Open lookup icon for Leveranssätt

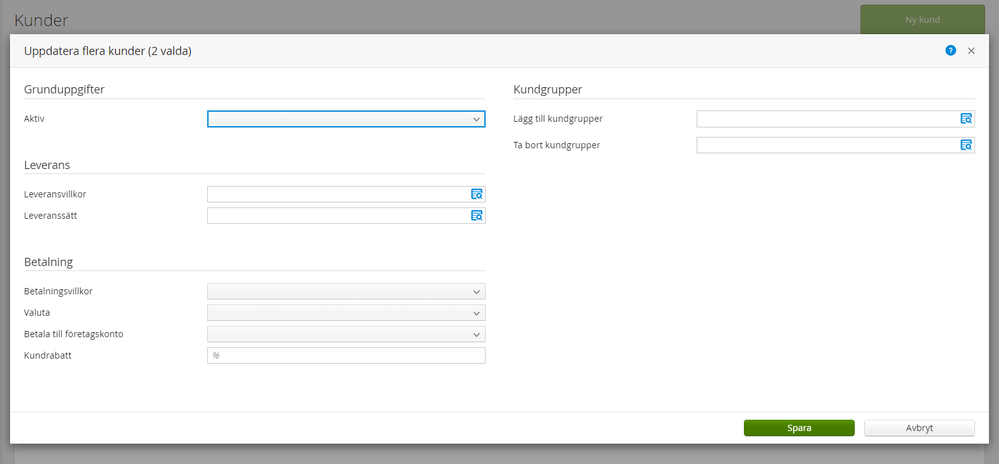click(x=477, y=215)
